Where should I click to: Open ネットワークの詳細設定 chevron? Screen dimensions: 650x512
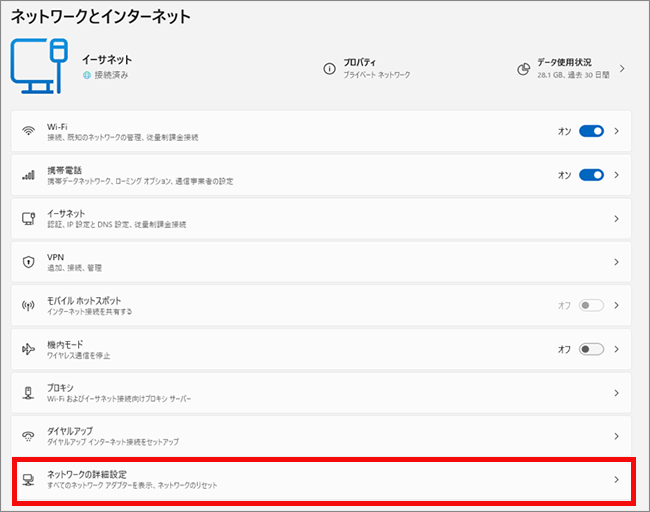click(617, 480)
